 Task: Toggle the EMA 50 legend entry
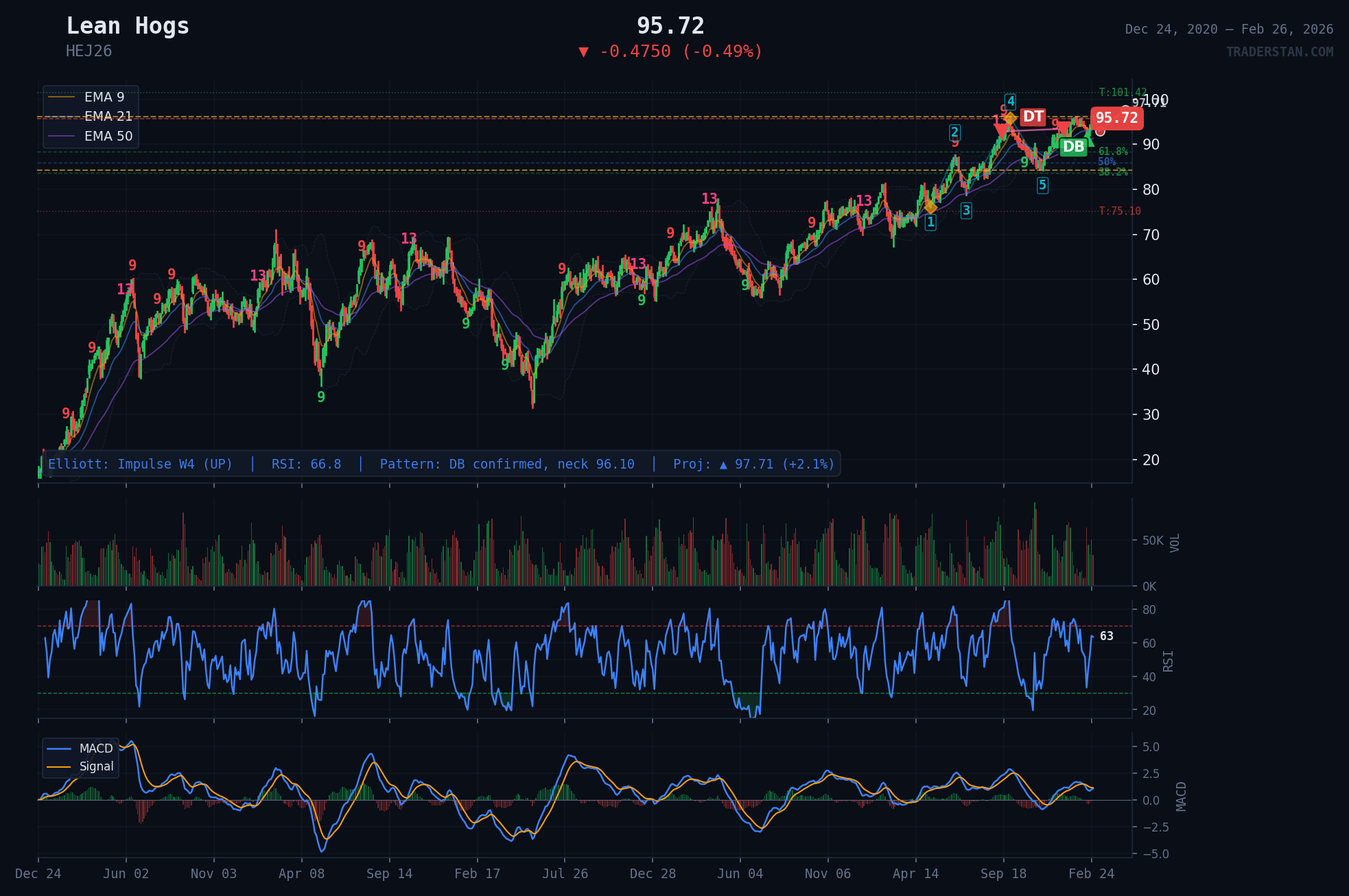[108, 137]
